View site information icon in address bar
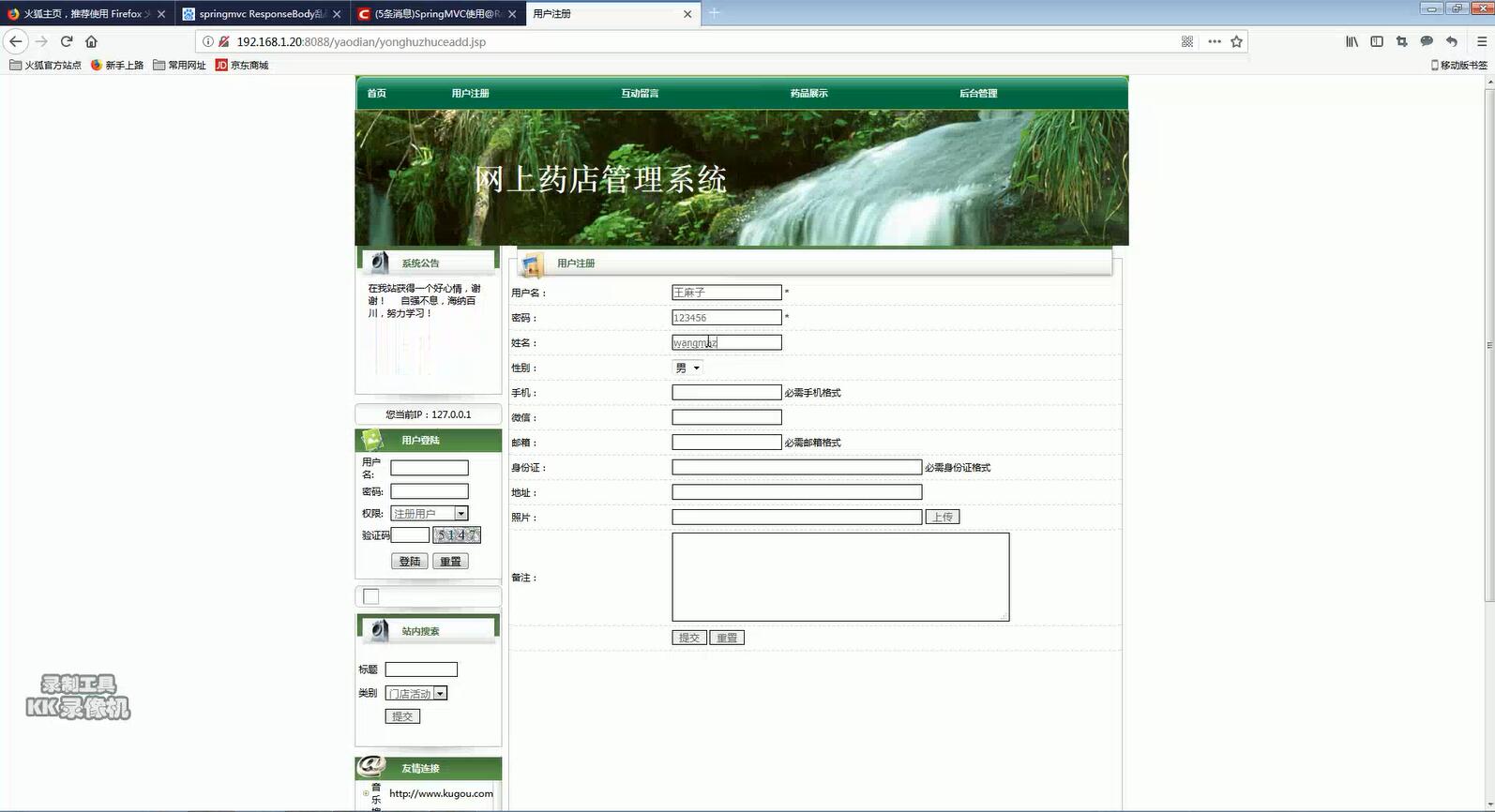 click(208, 41)
